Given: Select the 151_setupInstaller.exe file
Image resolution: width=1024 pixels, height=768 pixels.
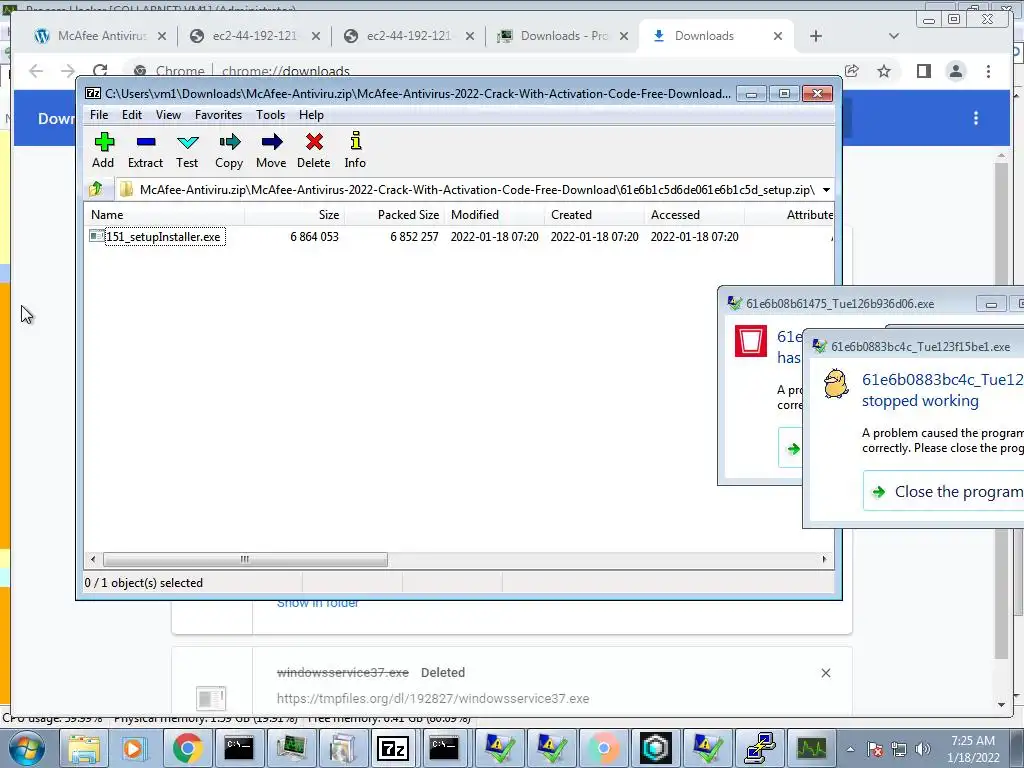Looking at the screenshot, I should [163, 236].
